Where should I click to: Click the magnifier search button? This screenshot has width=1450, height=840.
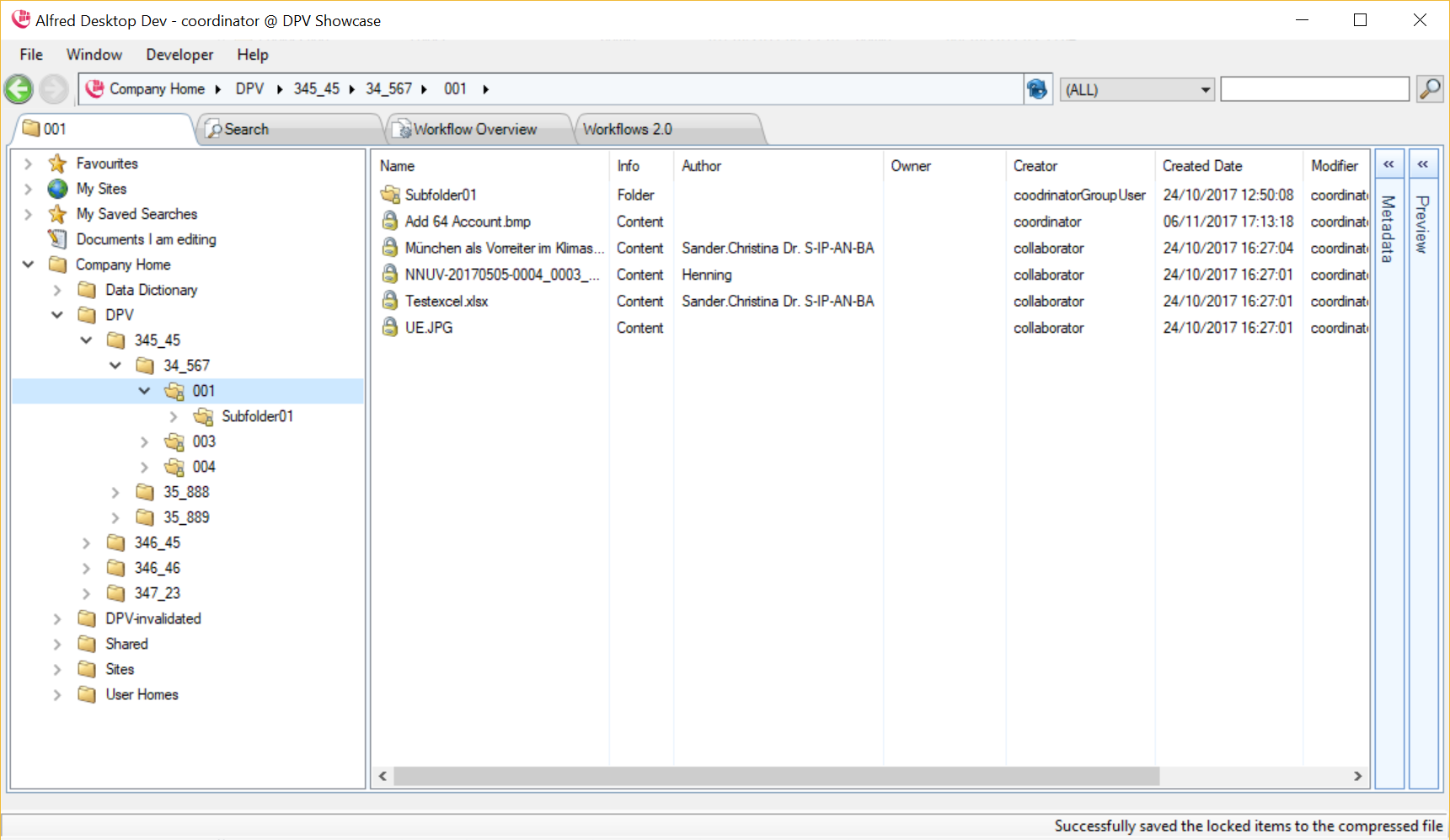1430,88
